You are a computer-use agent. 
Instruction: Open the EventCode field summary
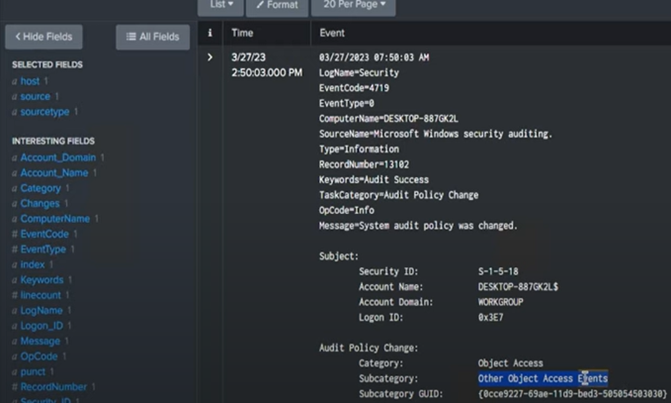click(x=44, y=234)
